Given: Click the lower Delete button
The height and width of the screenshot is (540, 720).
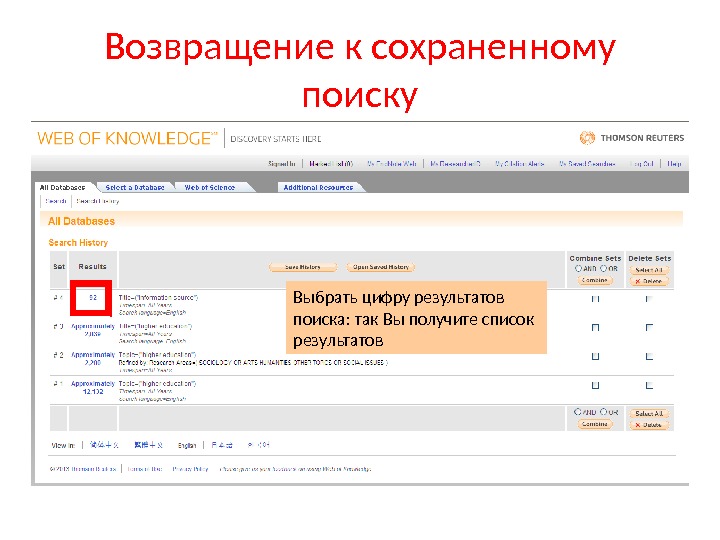Looking at the screenshot, I should [649, 425].
